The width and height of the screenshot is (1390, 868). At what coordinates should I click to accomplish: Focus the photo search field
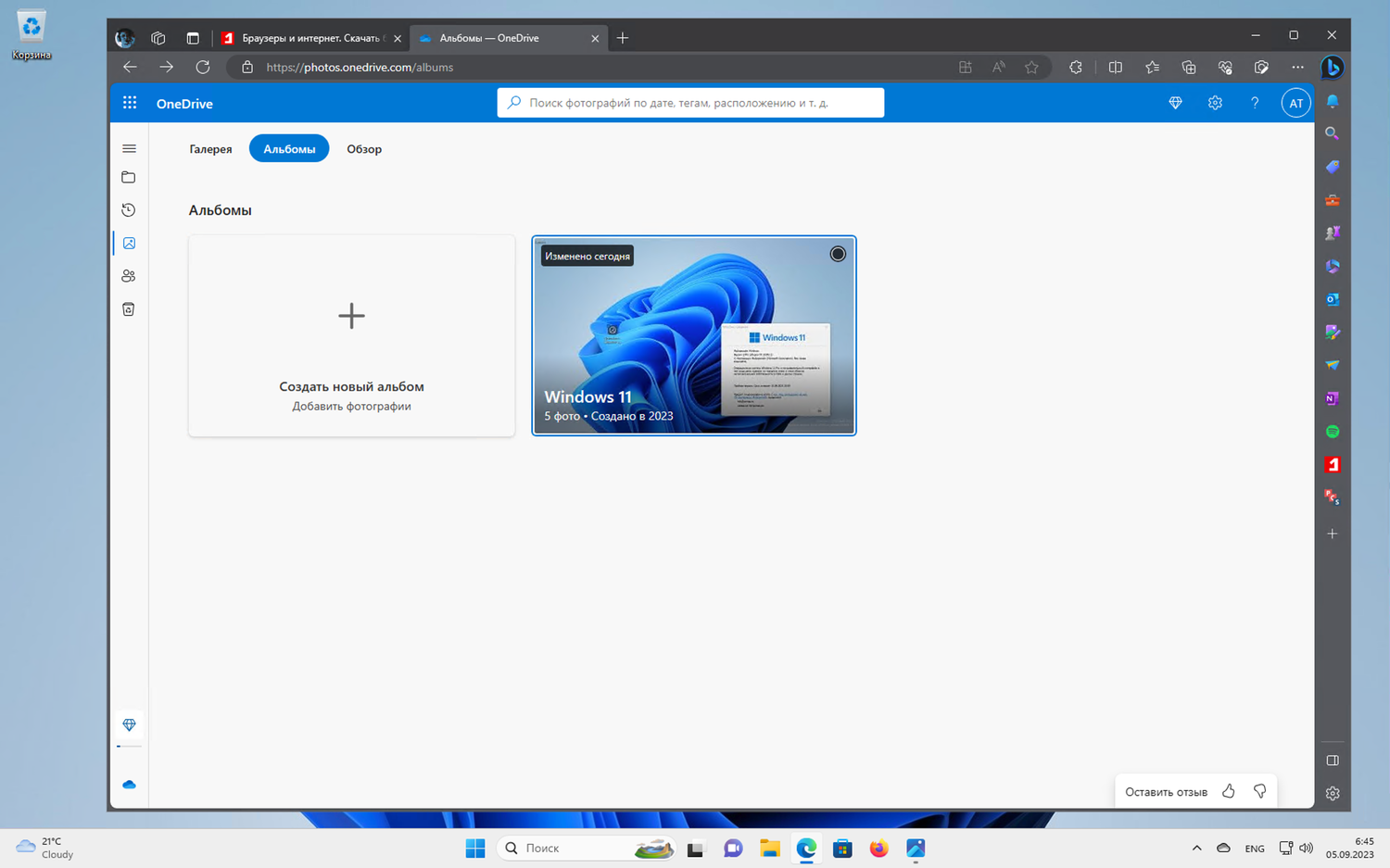point(690,103)
